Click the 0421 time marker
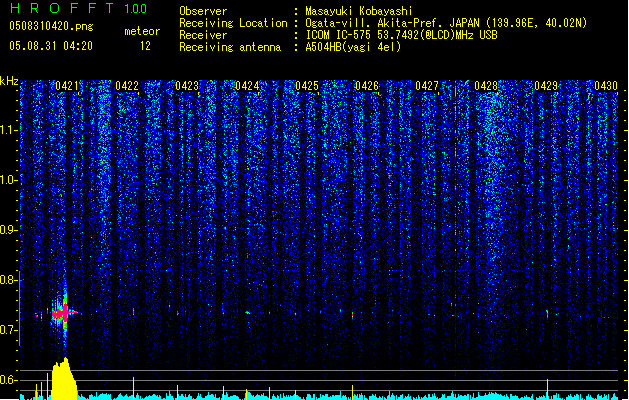This screenshot has height=400, width=629. 67,86
